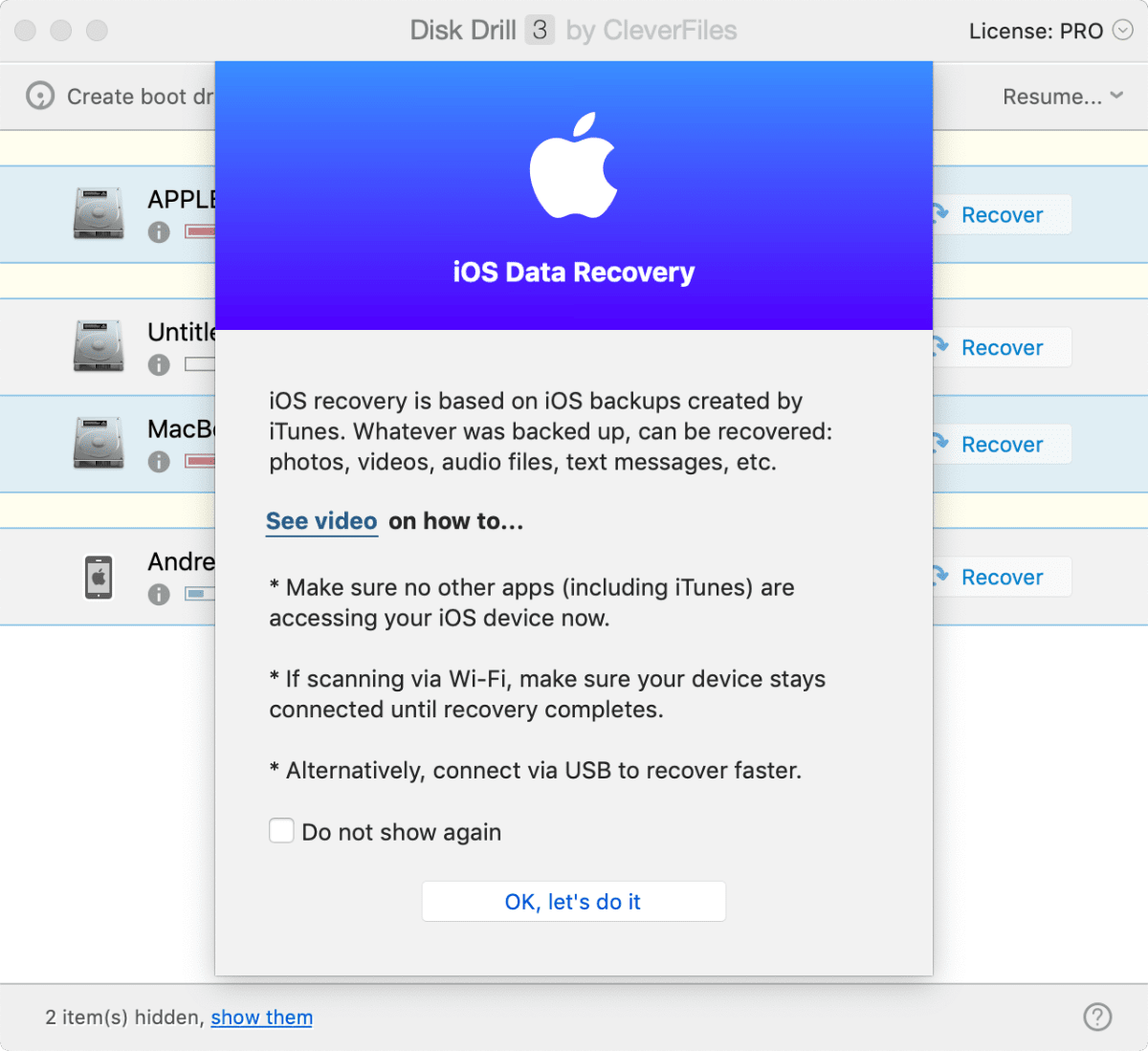The width and height of the screenshot is (1148, 1051).
Task: Recover data from the iOS device
Action: (1001, 578)
